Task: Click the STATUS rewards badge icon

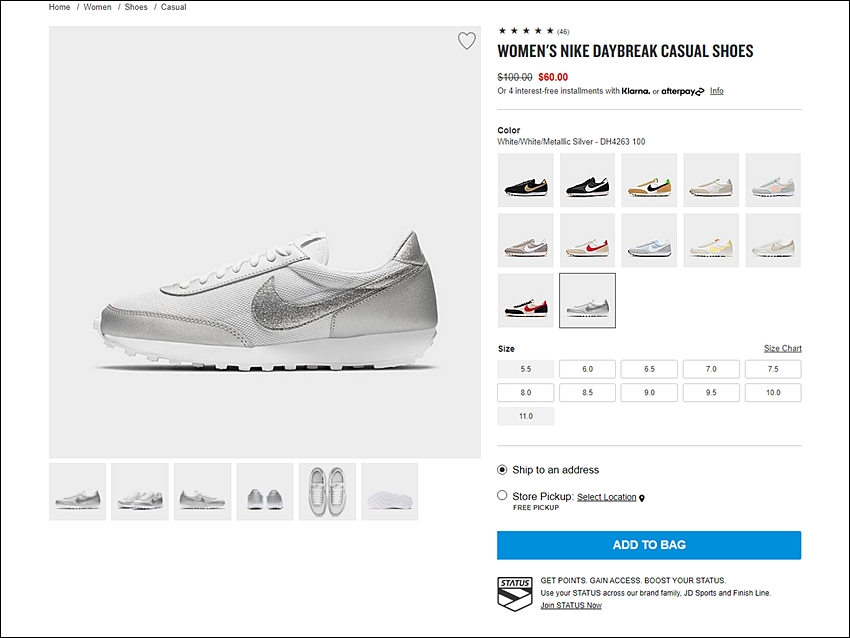Action: [x=514, y=594]
